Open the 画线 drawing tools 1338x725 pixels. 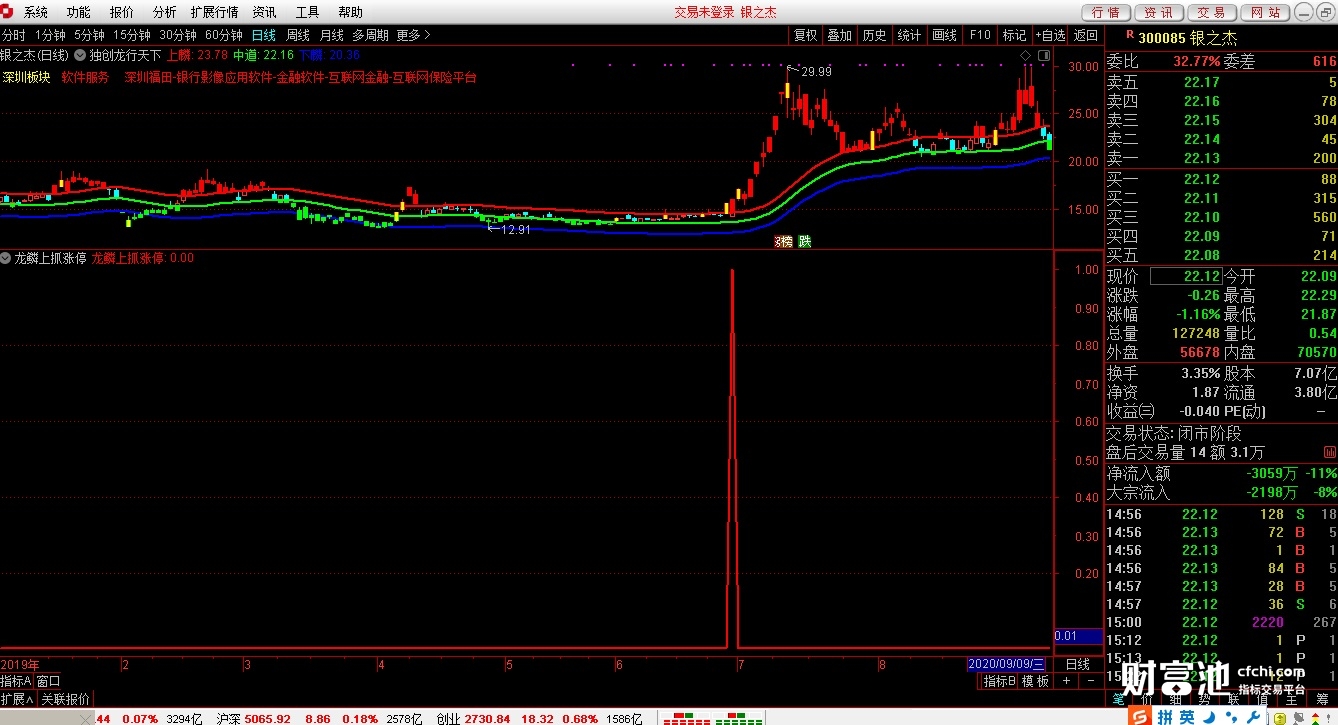pos(944,35)
